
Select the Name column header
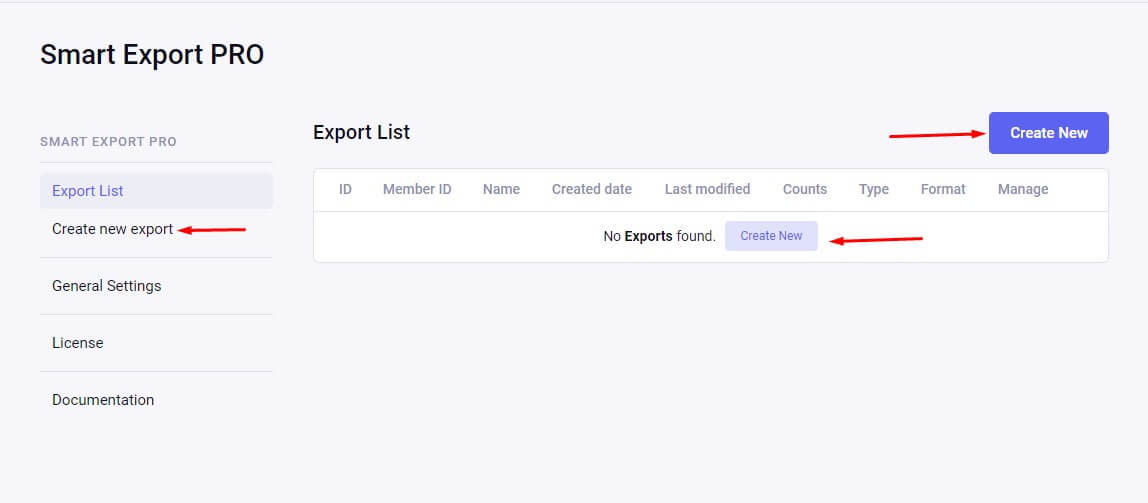[501, 189]
